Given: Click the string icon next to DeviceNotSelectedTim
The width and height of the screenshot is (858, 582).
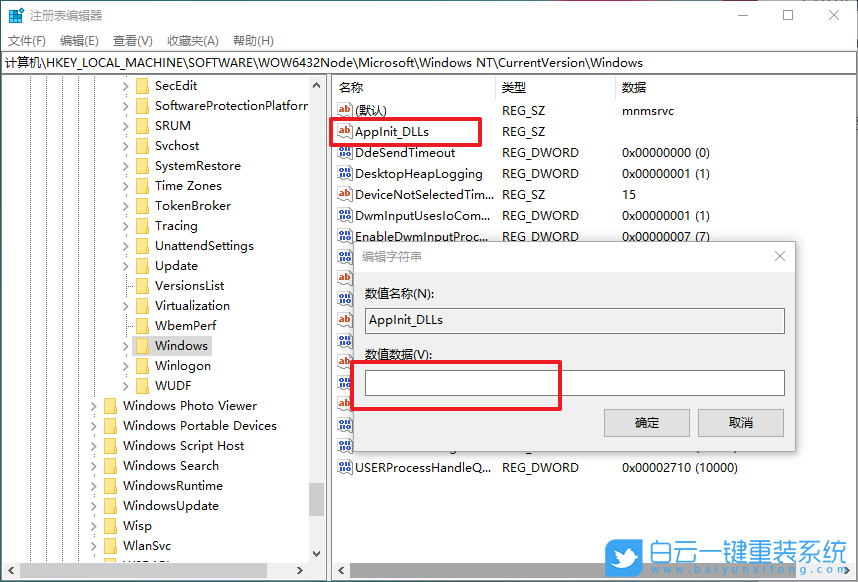Looking at the screenshot, I should click(x=344, y=194).
